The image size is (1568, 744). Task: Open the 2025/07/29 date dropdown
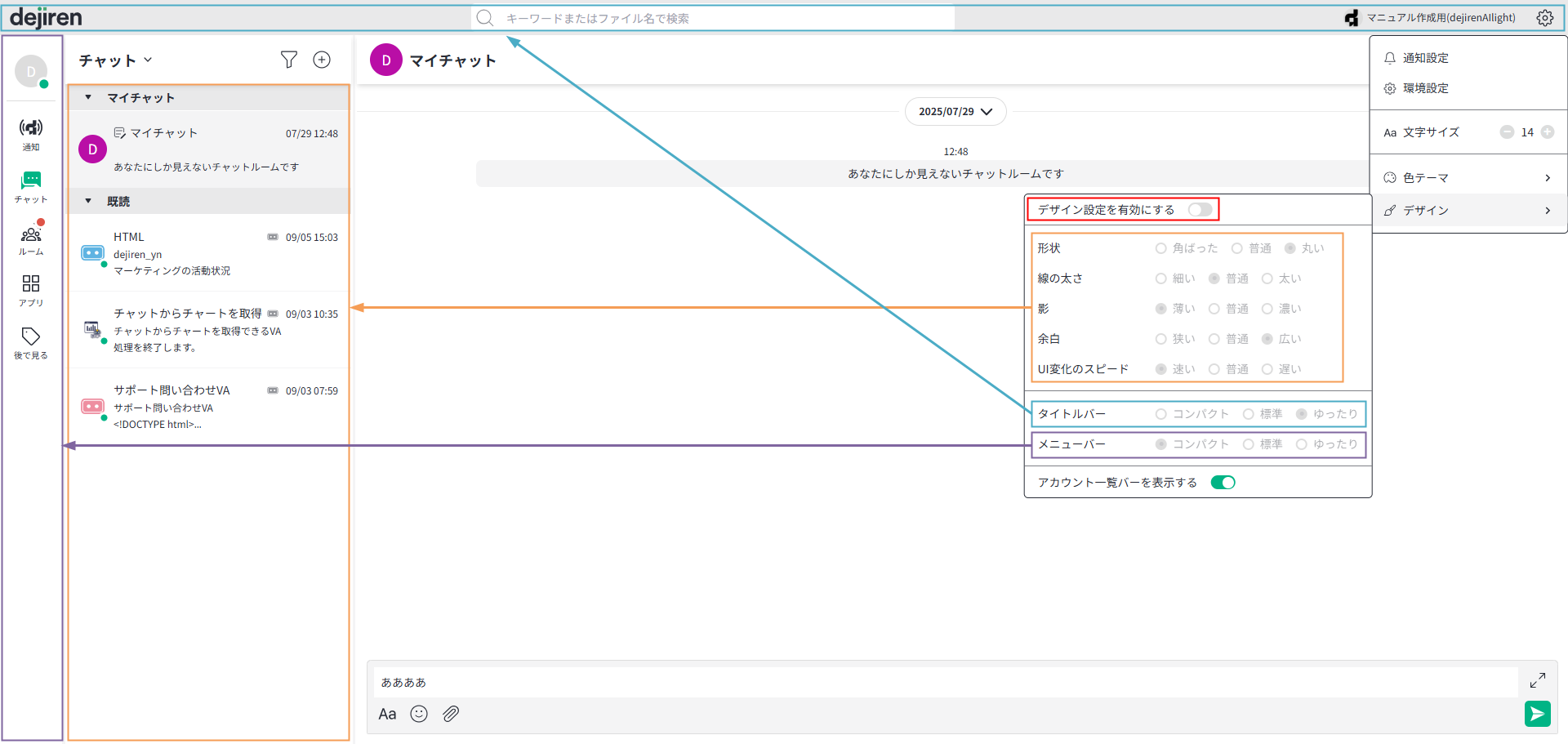(x=955, y=112)
